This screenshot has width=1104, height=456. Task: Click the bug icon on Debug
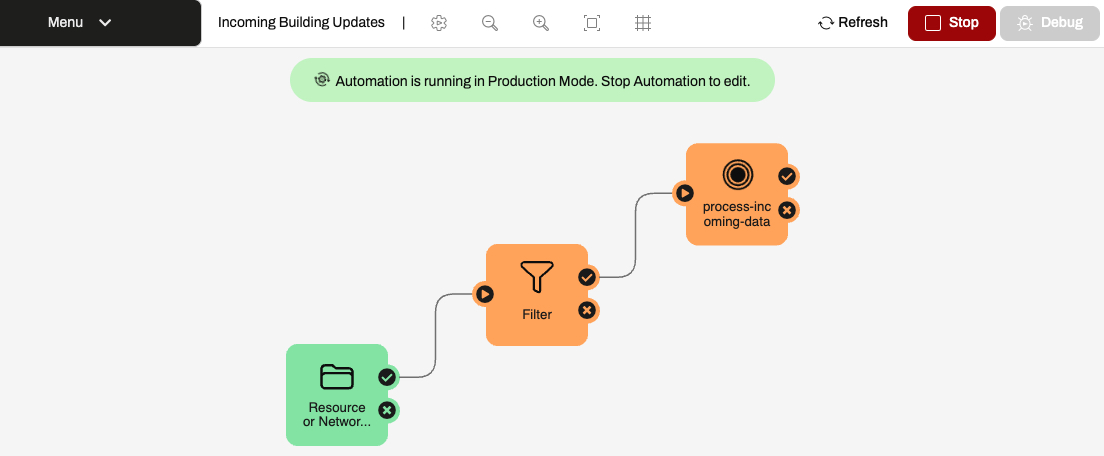1025,23
